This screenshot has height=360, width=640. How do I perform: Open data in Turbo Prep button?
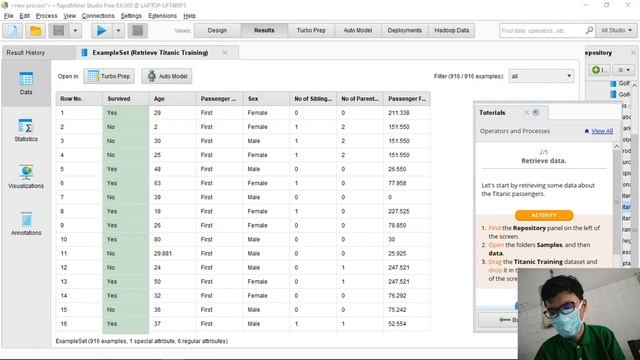pyautogui.click(x=109, y=76)
